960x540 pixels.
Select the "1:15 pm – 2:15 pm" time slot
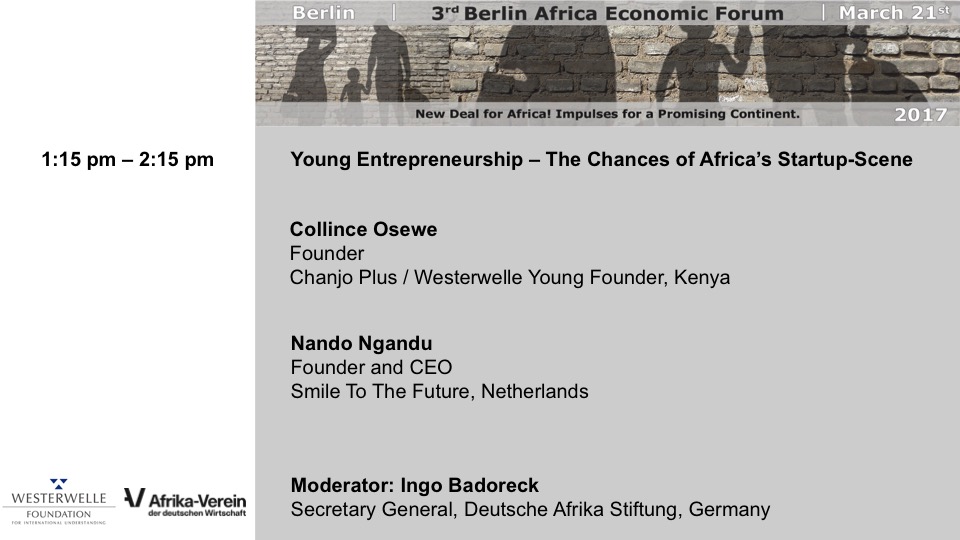click(x=128, y=159)
